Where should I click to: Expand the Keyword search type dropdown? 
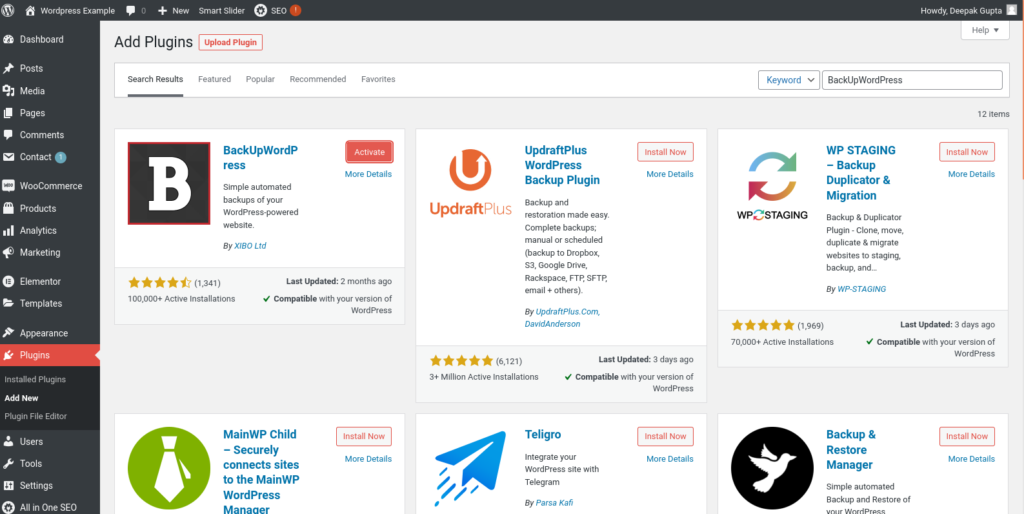[788, 80]
